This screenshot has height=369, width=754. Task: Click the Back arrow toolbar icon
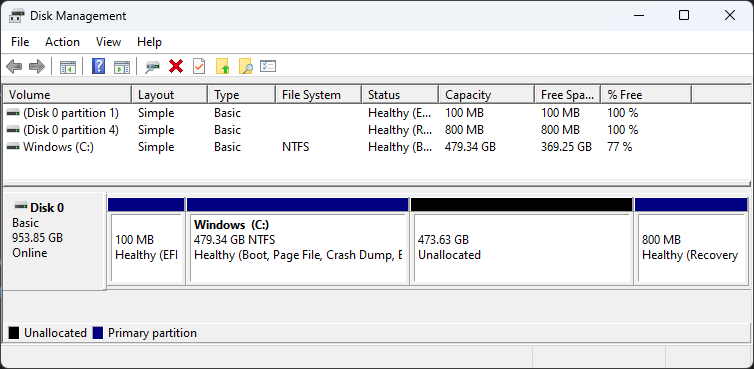pyautogui.click(x=14, y=66)
